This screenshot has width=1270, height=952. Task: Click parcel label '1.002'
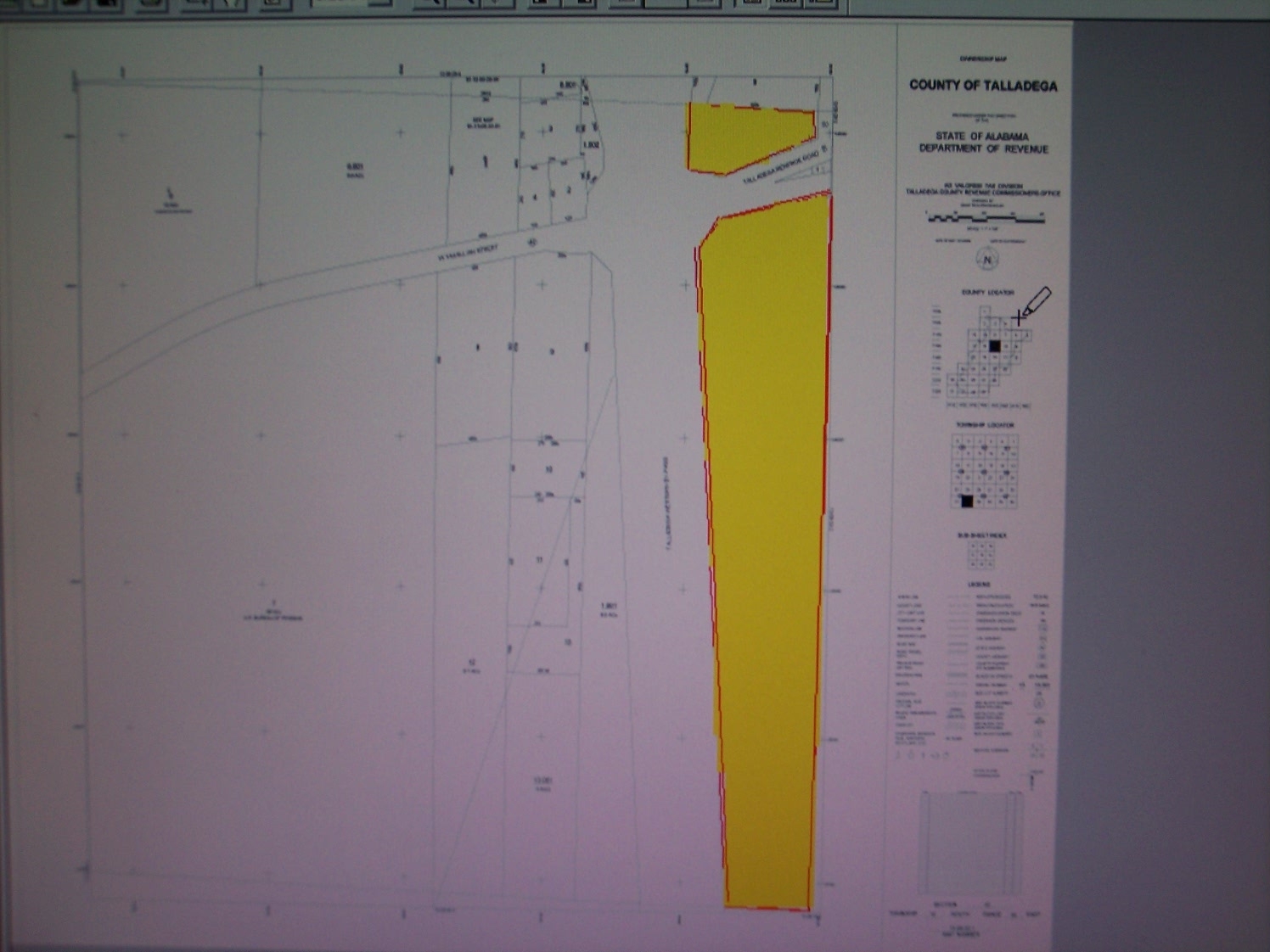tap(591, 145)
